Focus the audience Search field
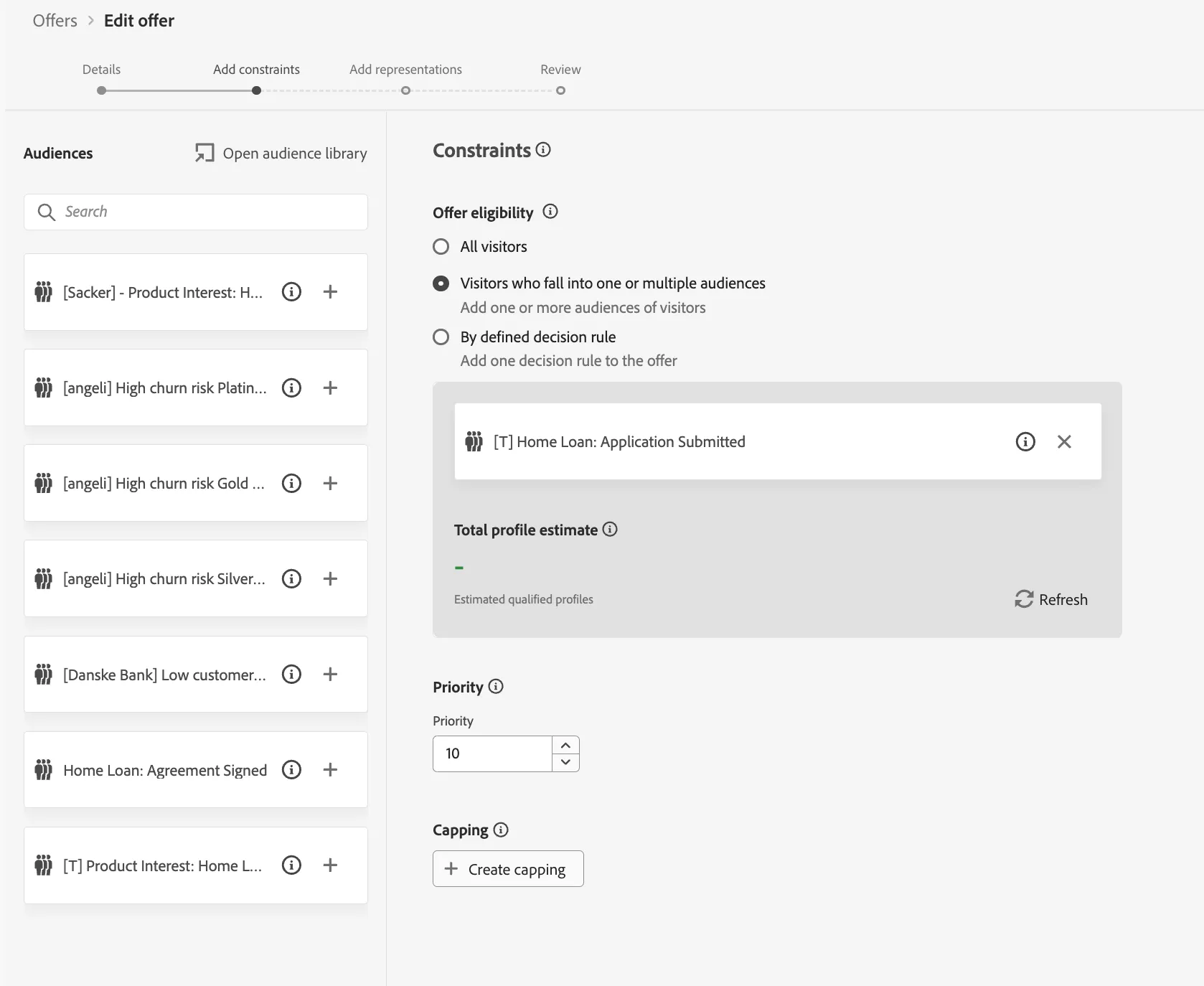This screenshot has height=986, width=1204. pos(196,212)
